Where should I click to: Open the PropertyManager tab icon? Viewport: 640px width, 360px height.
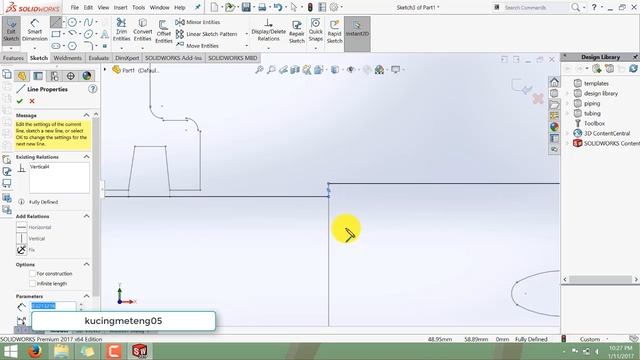pyautogui.click(x=38, y=76)
